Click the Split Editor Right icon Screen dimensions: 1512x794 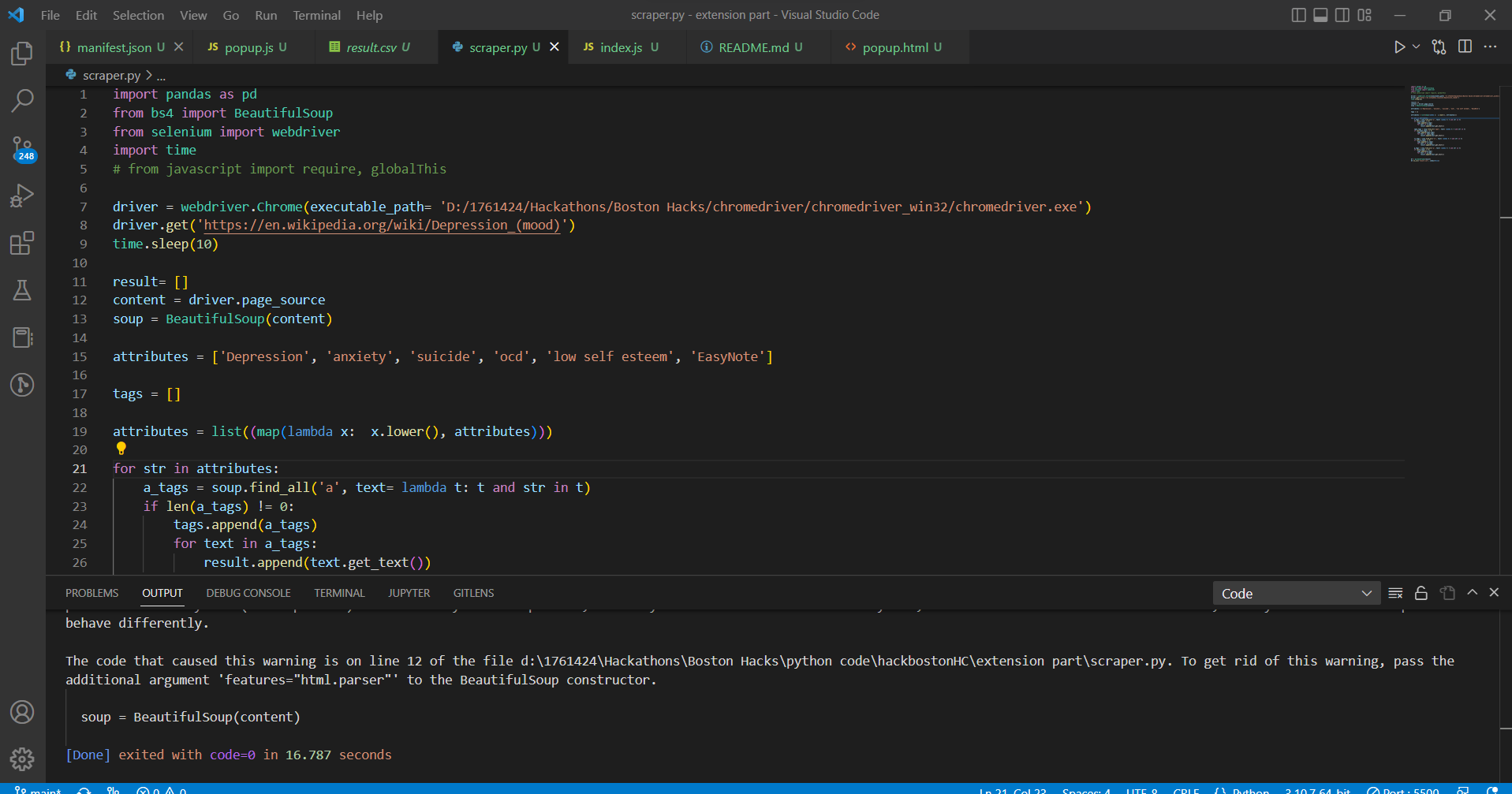(x=1465, y=47)
